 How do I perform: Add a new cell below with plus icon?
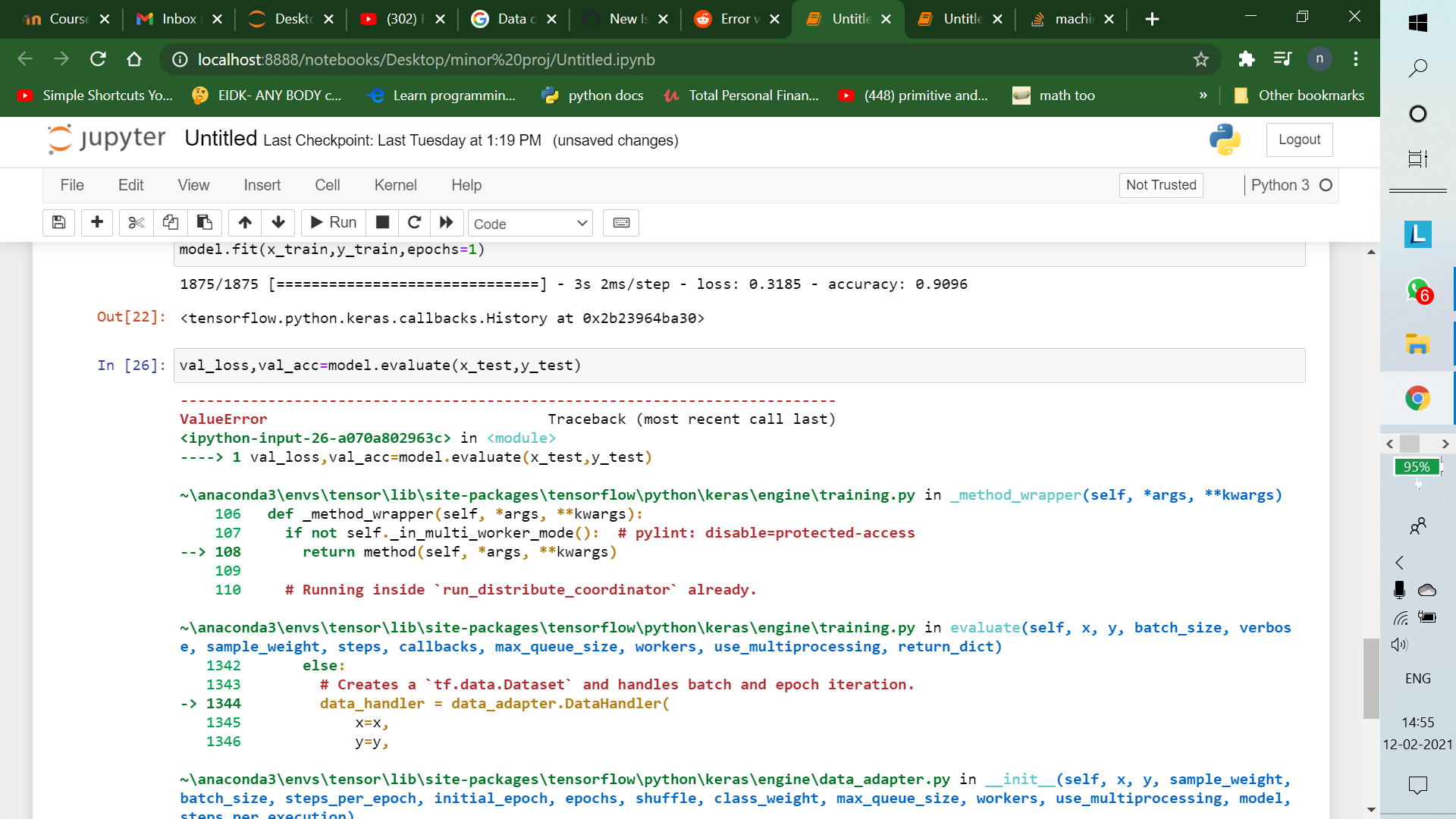(97, 222)
